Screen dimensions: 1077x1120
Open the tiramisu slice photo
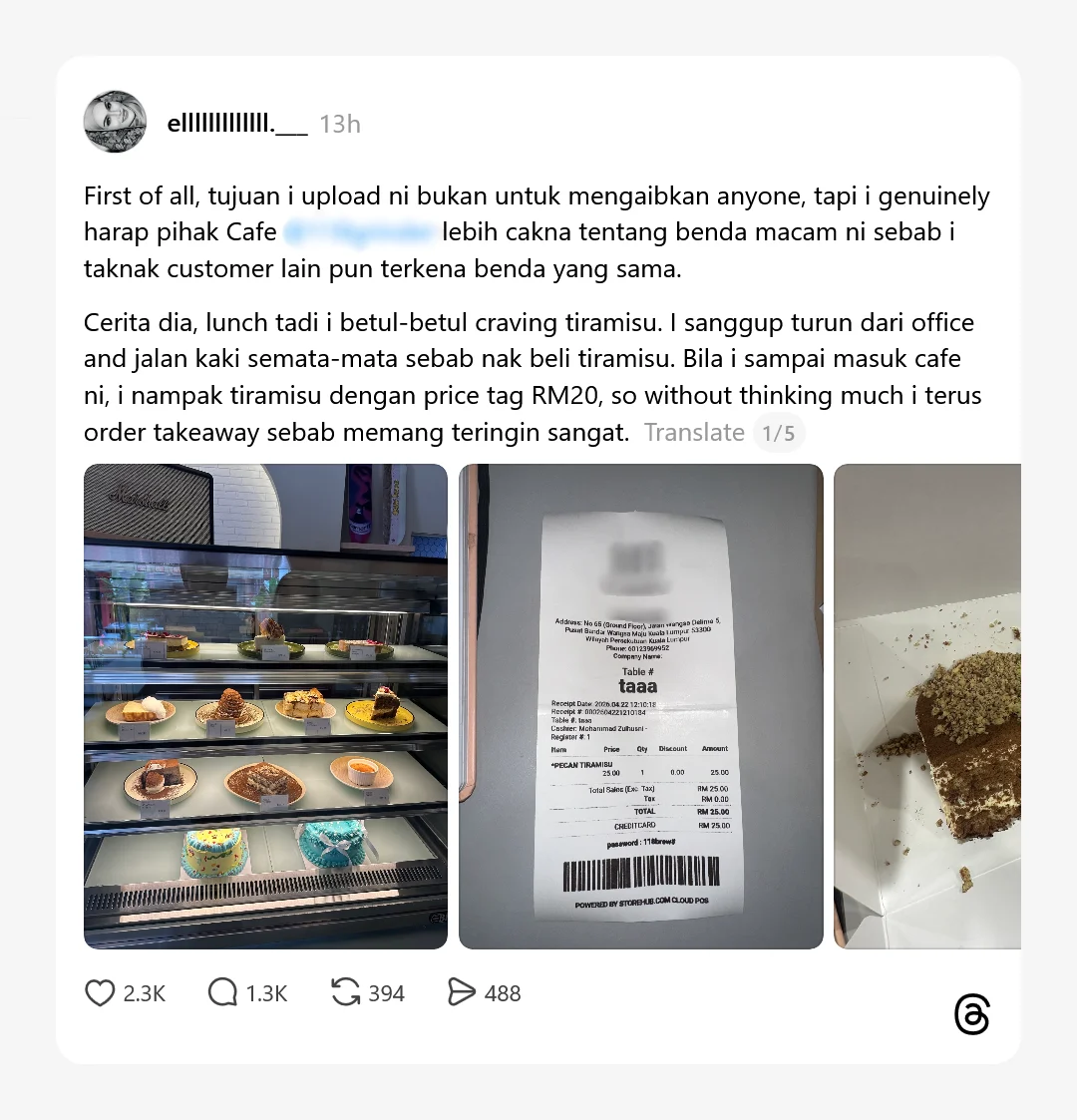pos(927,706)
